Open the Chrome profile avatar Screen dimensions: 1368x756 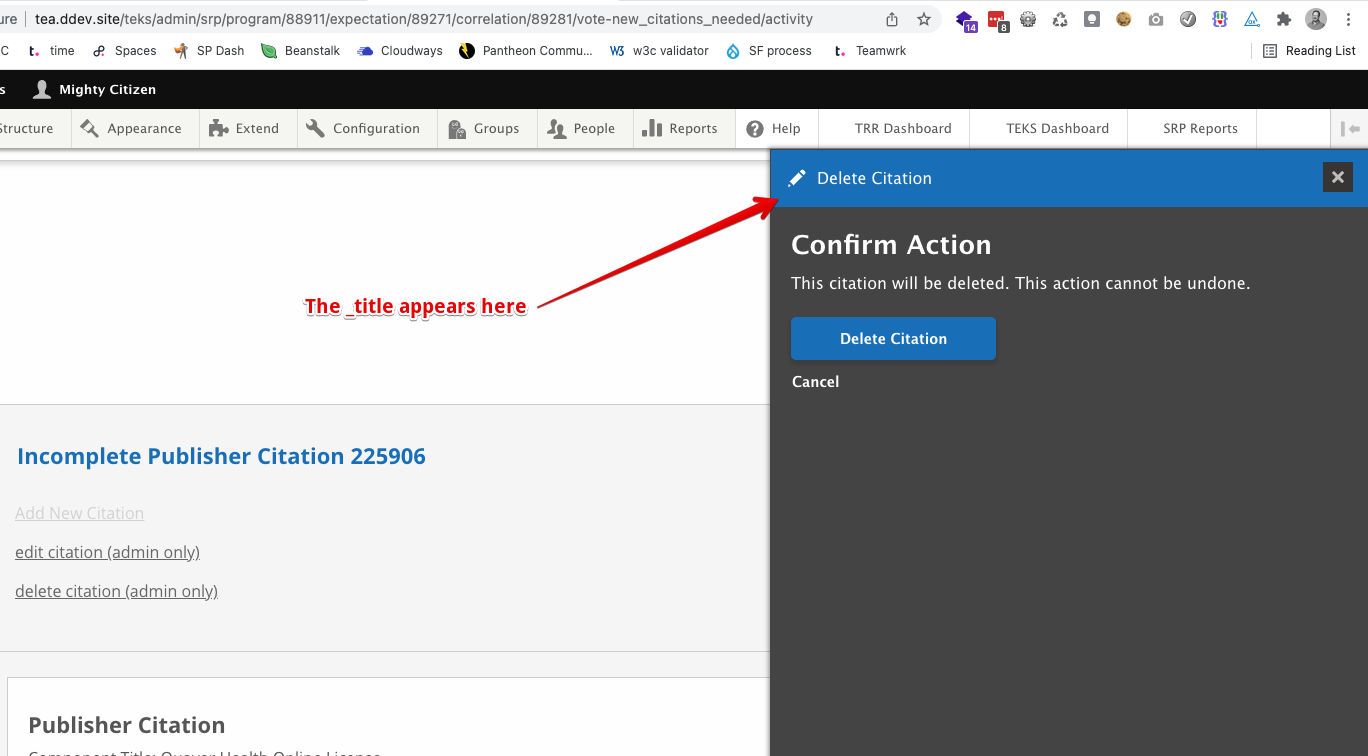(1316, 19)
